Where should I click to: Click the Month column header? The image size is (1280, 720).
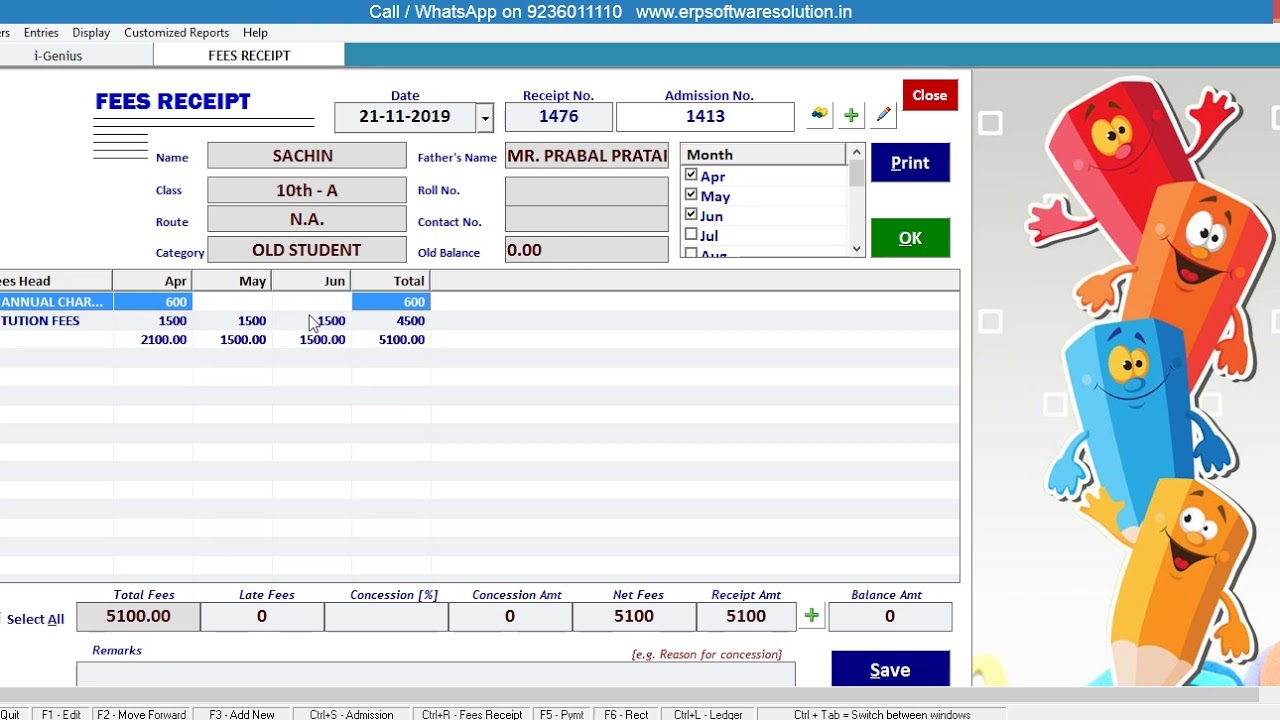[x=763, y=154]
